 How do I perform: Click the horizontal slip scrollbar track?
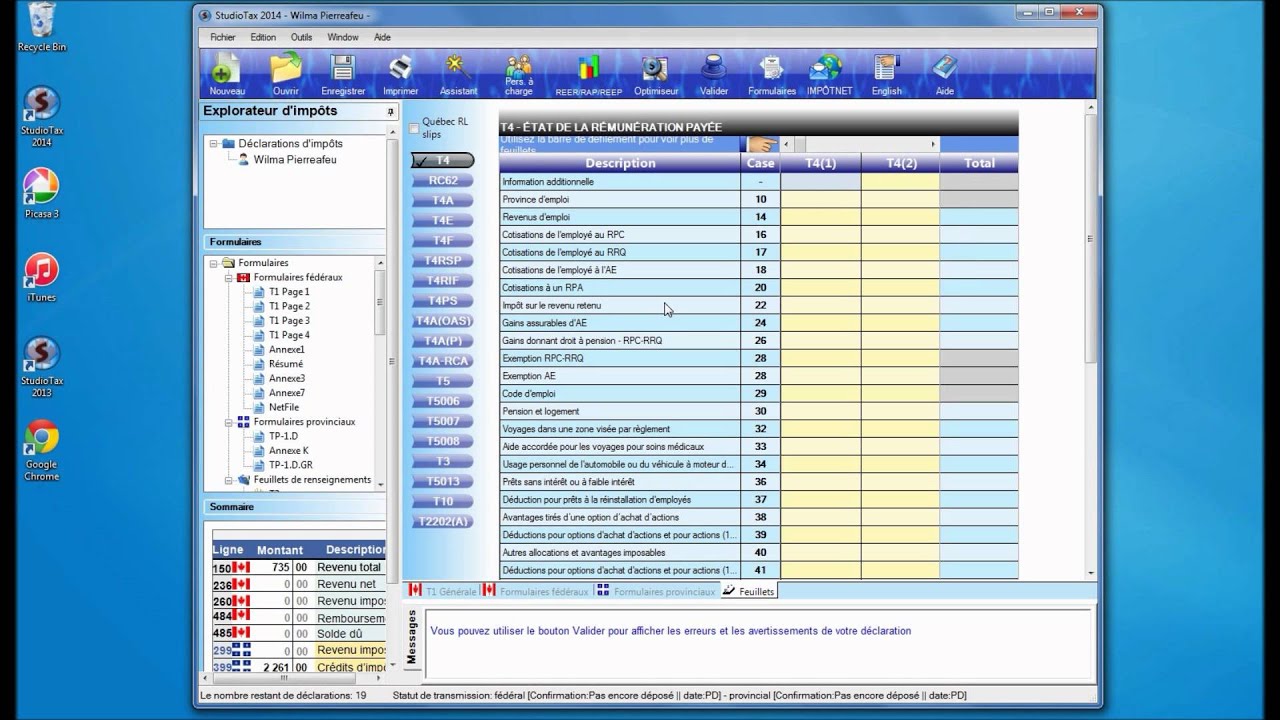(x=860, y=144)
